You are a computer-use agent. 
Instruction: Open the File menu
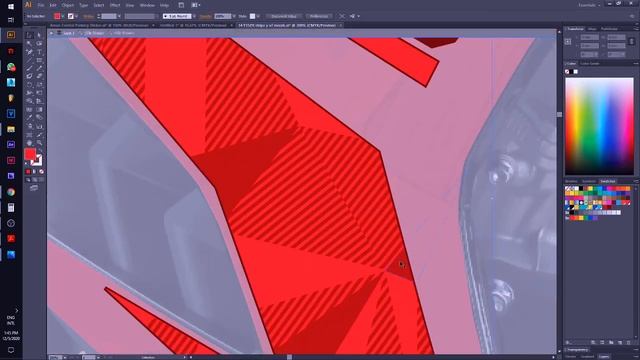click(x=41, y=5)
